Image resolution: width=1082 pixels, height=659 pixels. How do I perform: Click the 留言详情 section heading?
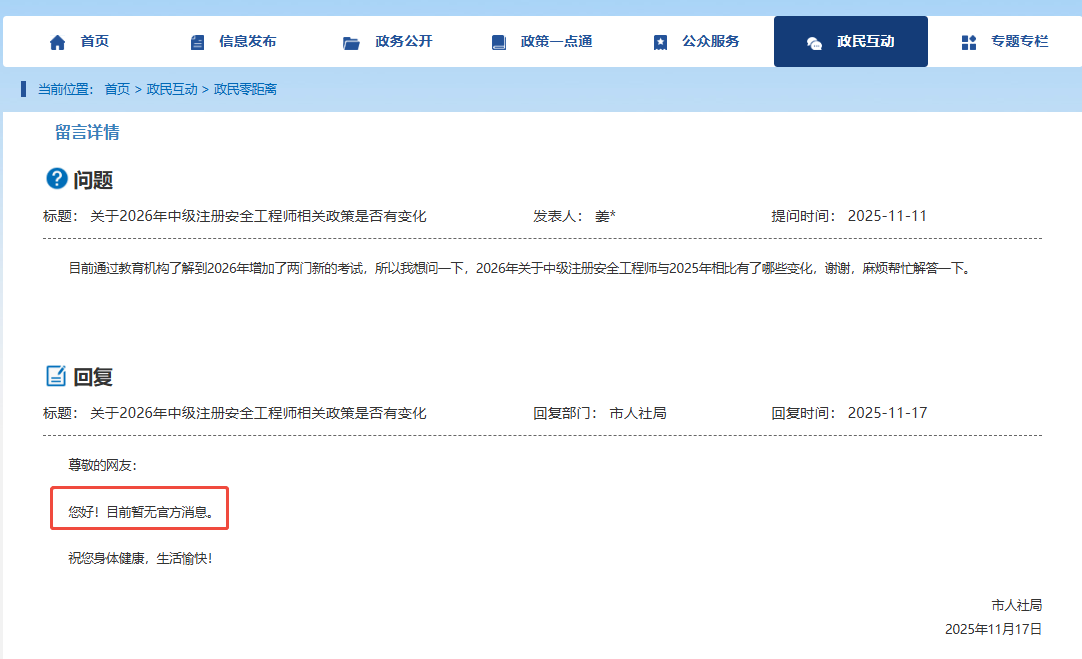point(87,132)
